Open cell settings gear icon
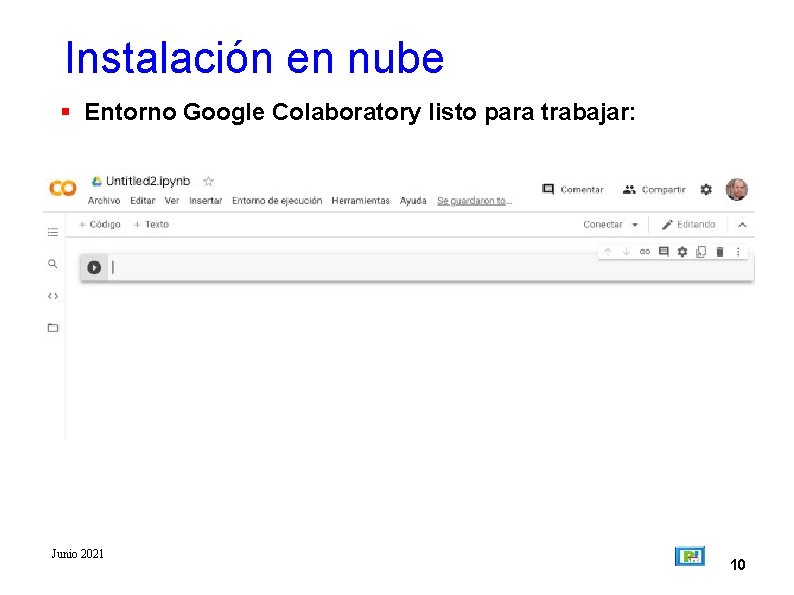This screenshot has width=794, height=595. pos(683,252)
